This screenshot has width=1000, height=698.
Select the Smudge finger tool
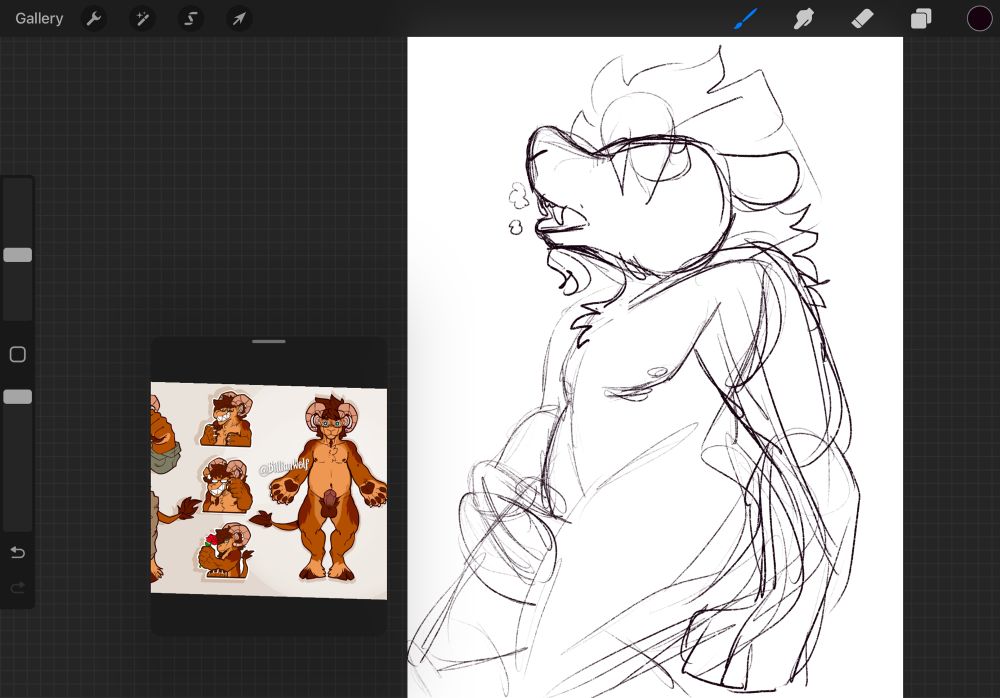[x=804, y=19]
